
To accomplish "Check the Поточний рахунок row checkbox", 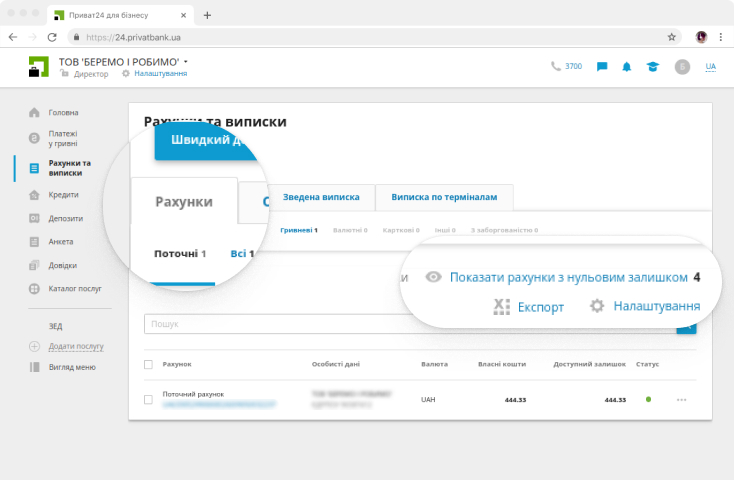I will coord(148,399).
